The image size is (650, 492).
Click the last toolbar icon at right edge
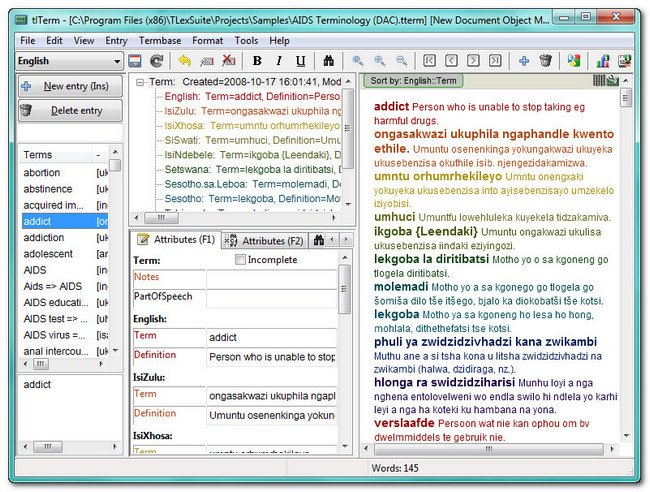[625, 61]
